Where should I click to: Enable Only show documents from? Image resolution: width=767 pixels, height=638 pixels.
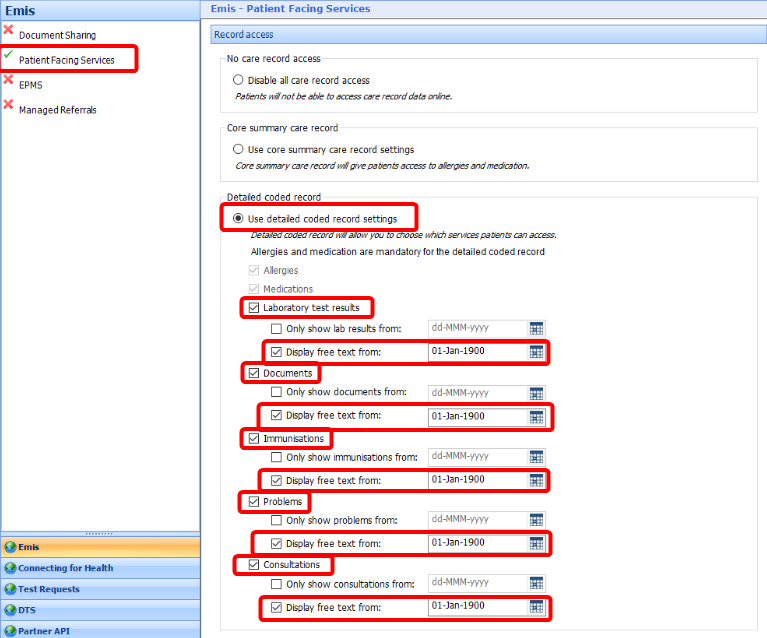[276, 392]
